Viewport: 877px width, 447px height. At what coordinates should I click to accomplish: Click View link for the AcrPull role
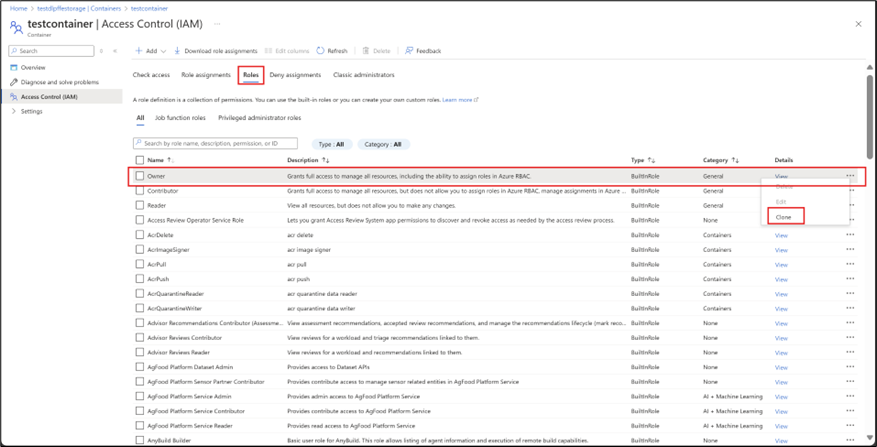pyautogui.click(x=781, y=265)
